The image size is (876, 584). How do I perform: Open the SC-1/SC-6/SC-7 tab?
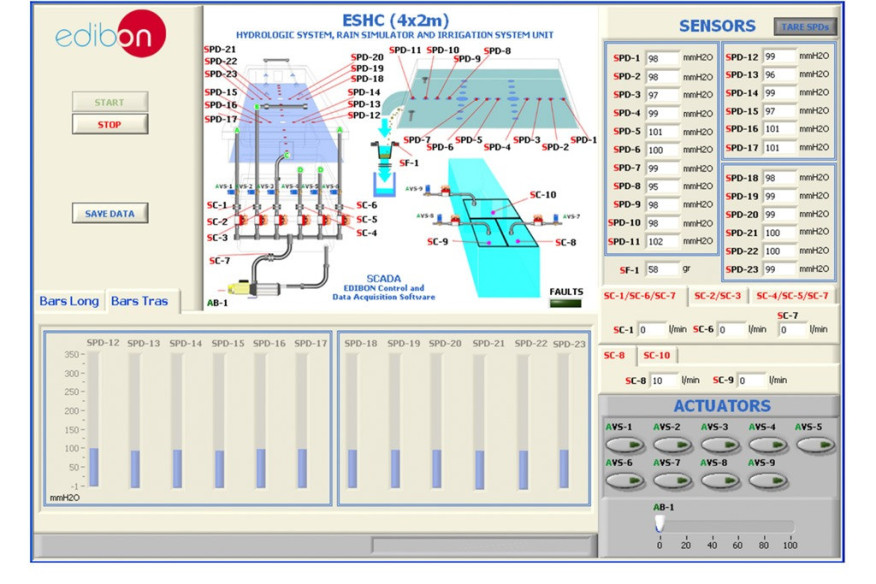(x=640, y=296)
